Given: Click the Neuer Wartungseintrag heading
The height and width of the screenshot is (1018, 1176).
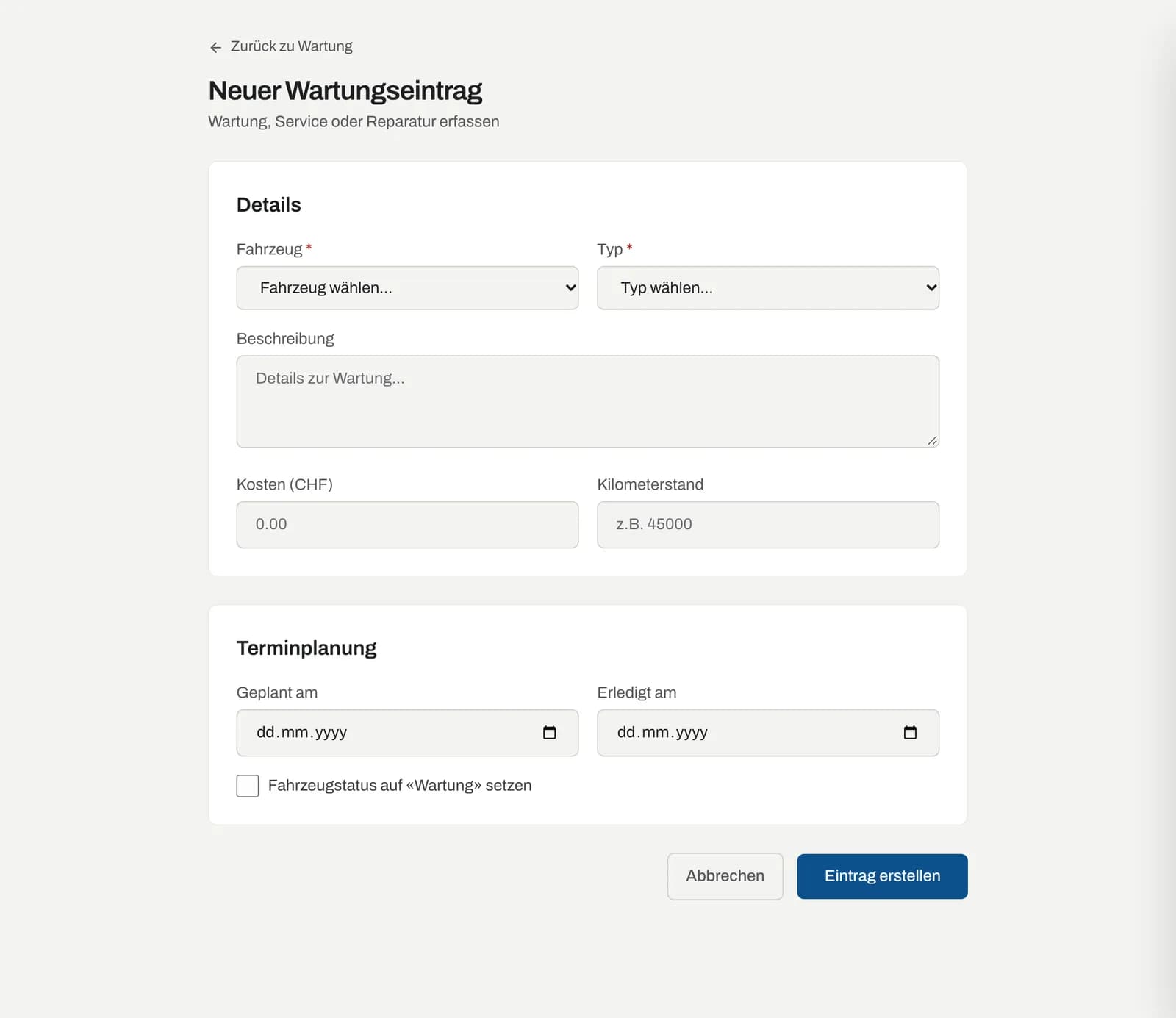Looking at the screenshot, I should [x=345, y=90].
